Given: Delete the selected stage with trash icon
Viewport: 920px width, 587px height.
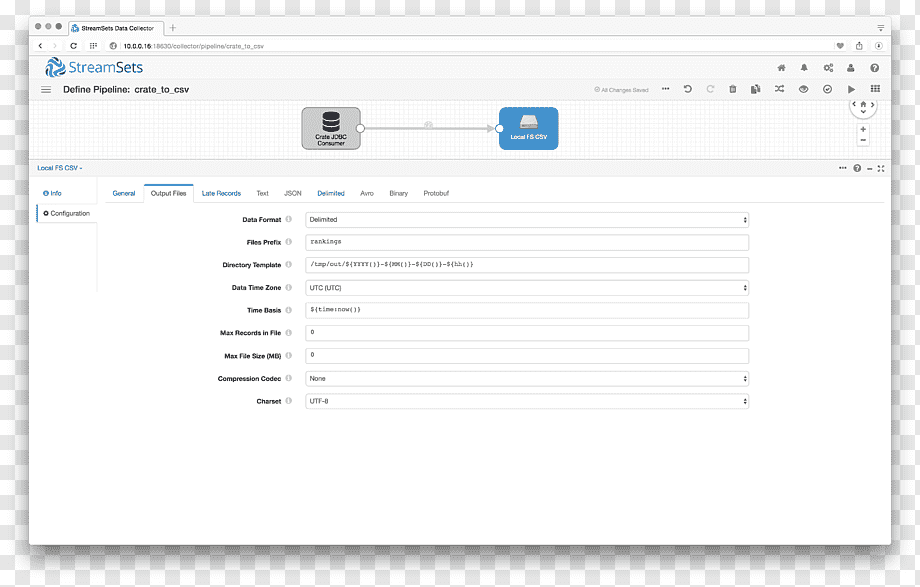Looking at the screenshot, I should pyautogui.click(x=732, y=89).
